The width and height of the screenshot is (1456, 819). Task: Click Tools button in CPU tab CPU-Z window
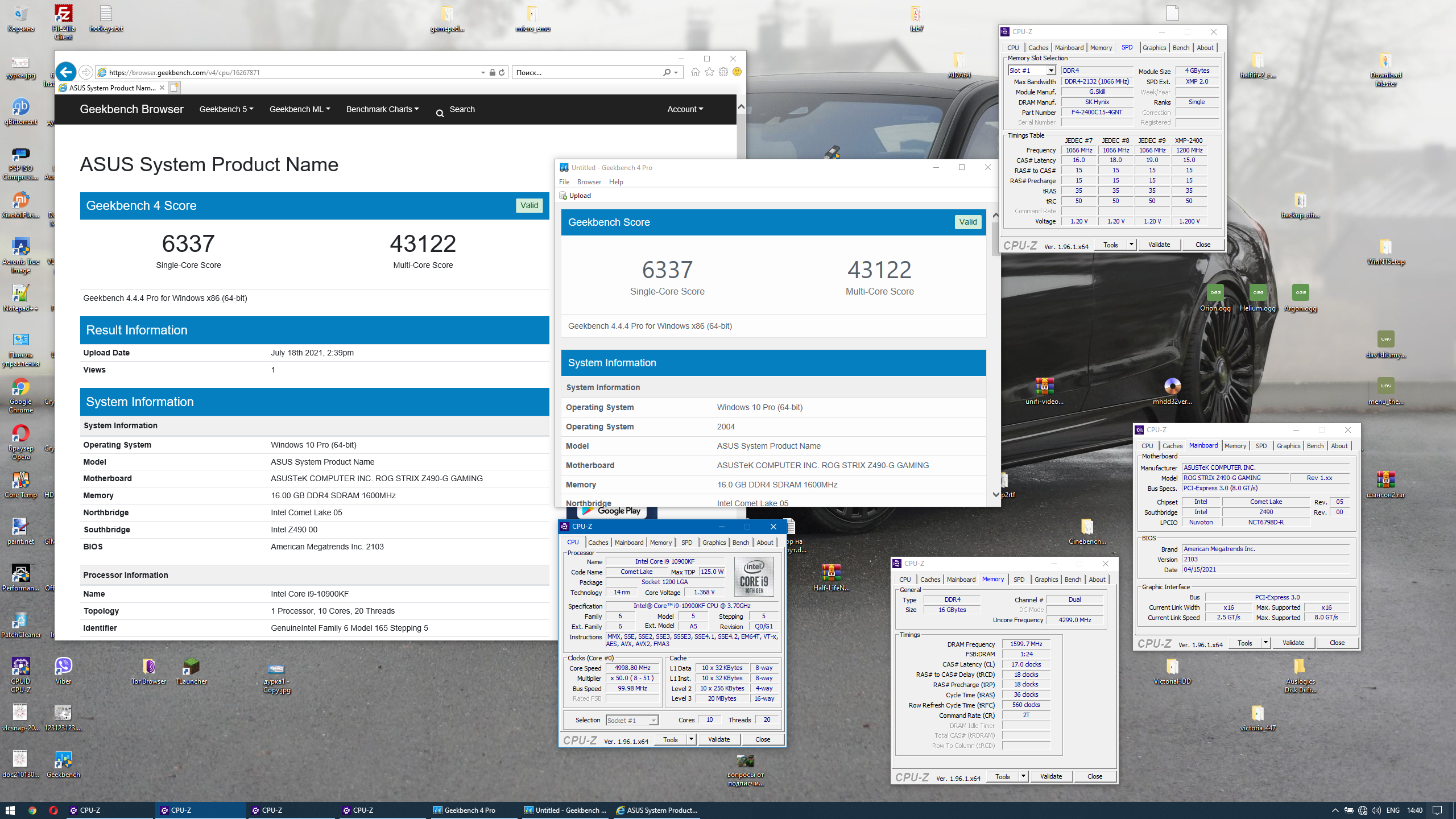[x=671, y=739]
